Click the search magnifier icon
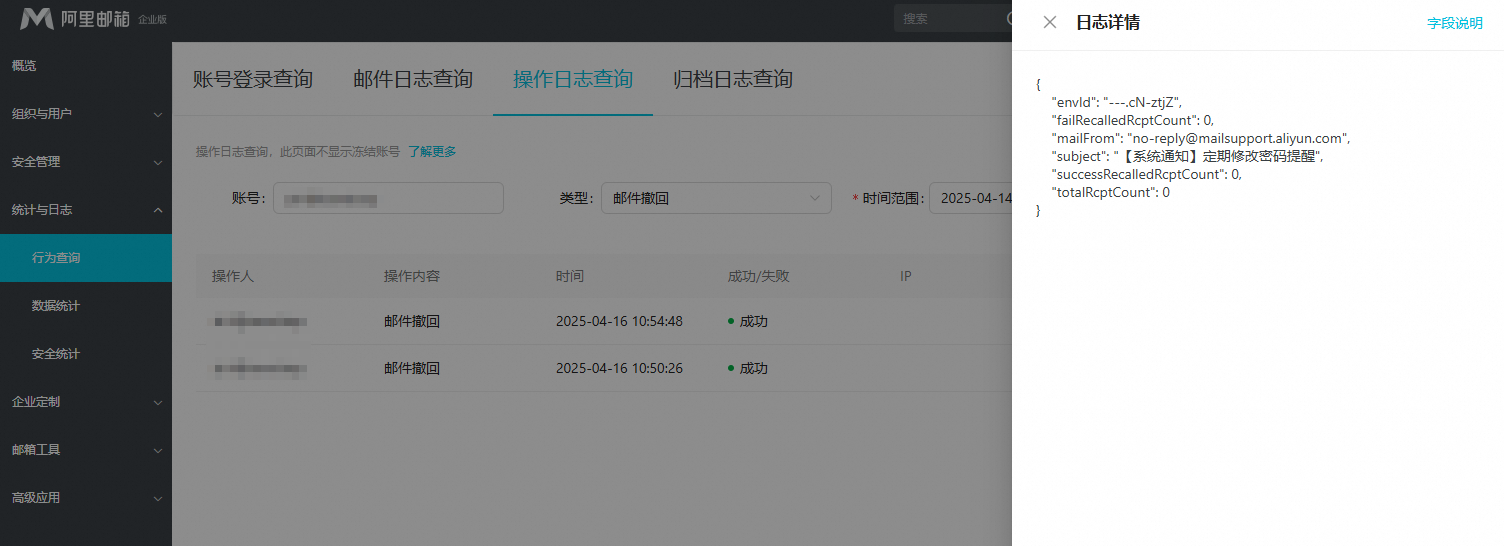The height and width of the screenshot is (546, 1504). click(x=1008, y=19)
